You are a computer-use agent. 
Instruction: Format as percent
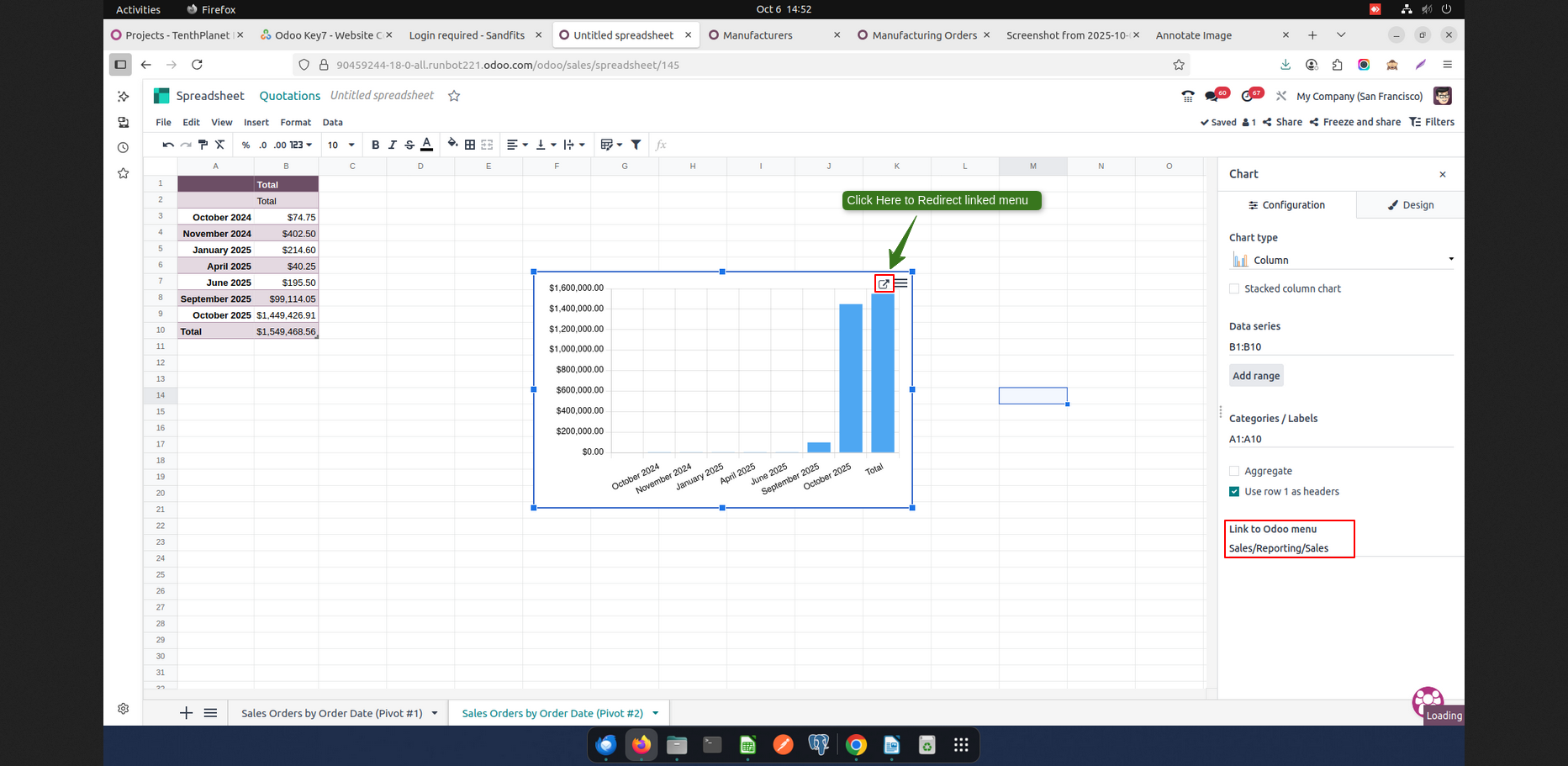coord(245,145)
